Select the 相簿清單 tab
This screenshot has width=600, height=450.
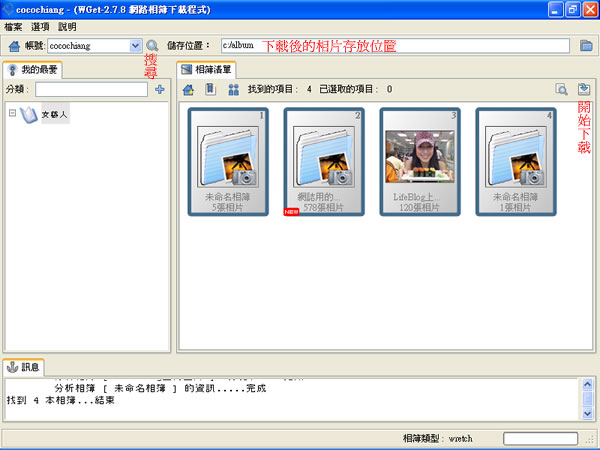(206, 70)
